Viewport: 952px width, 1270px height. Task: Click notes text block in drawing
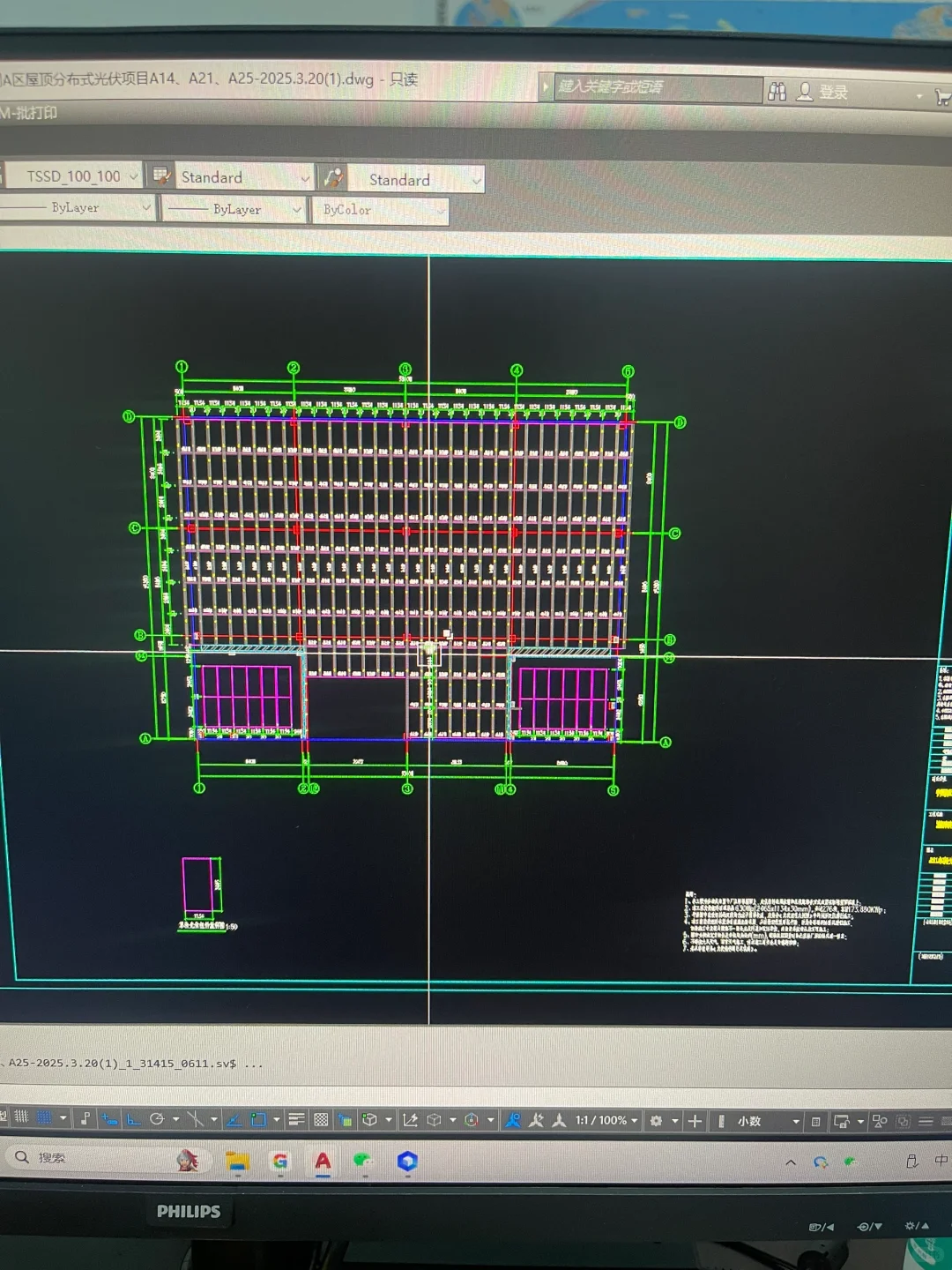[783, 922]
